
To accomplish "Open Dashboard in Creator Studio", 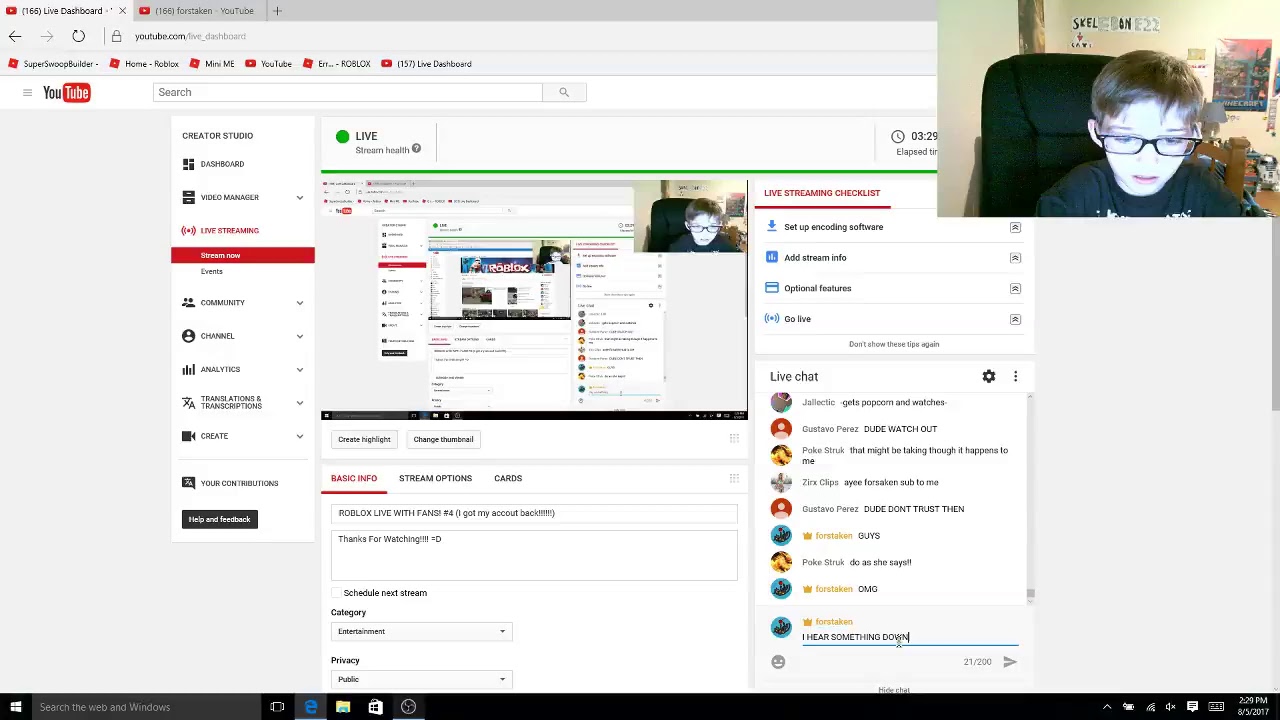I will (222, 164).
